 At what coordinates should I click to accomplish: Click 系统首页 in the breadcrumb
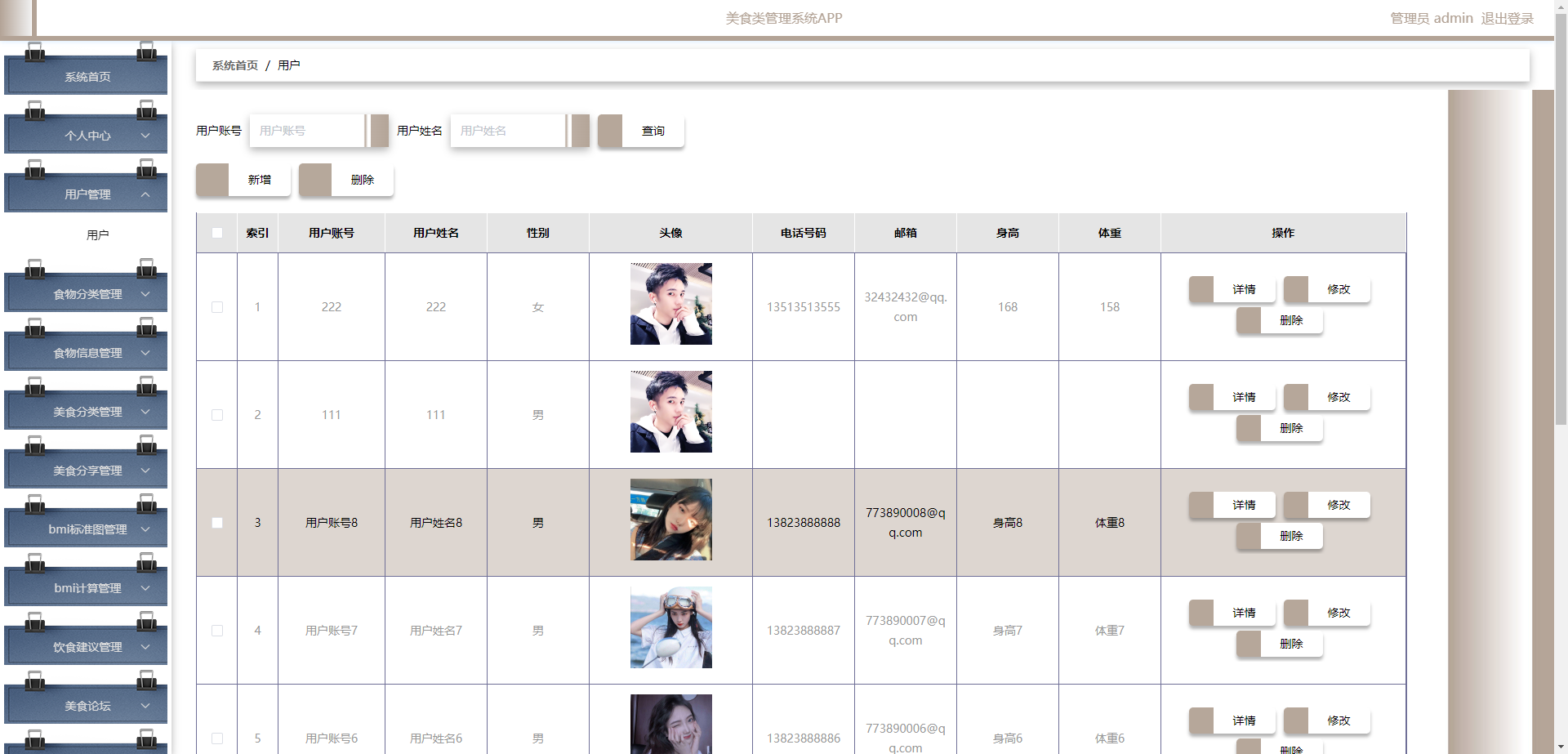(235, 65)
